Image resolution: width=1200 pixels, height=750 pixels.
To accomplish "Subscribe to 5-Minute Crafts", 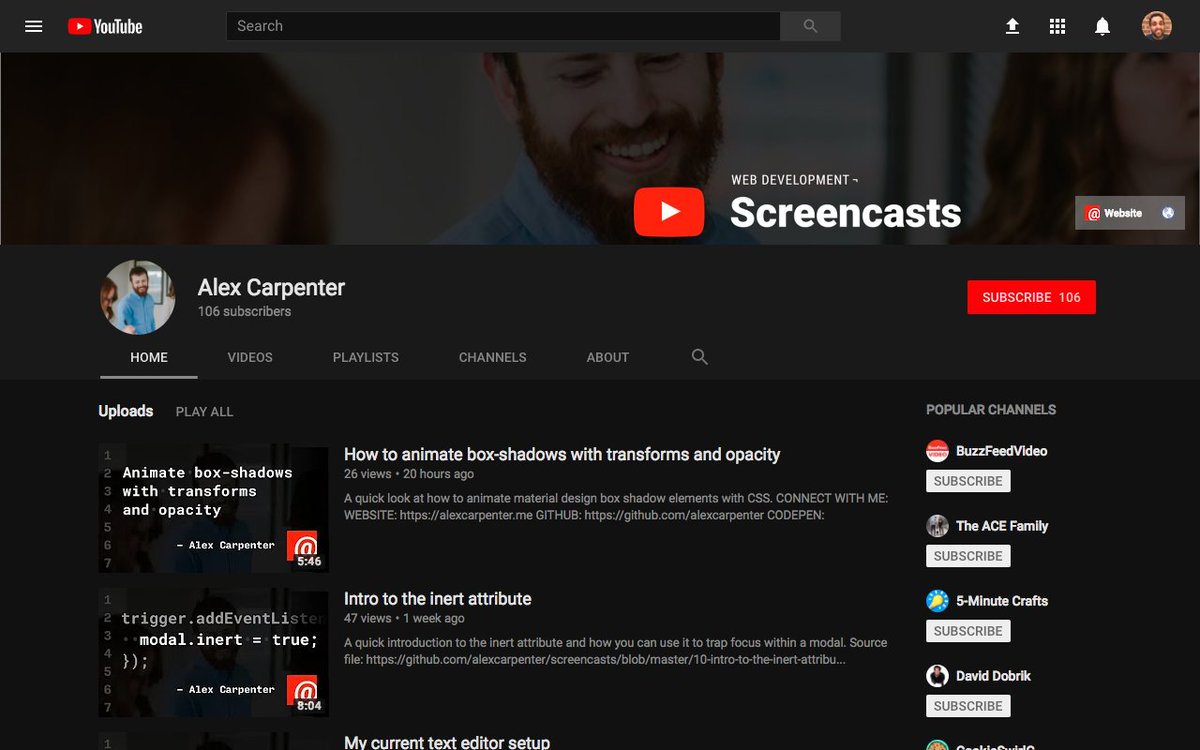I will 968,631.
